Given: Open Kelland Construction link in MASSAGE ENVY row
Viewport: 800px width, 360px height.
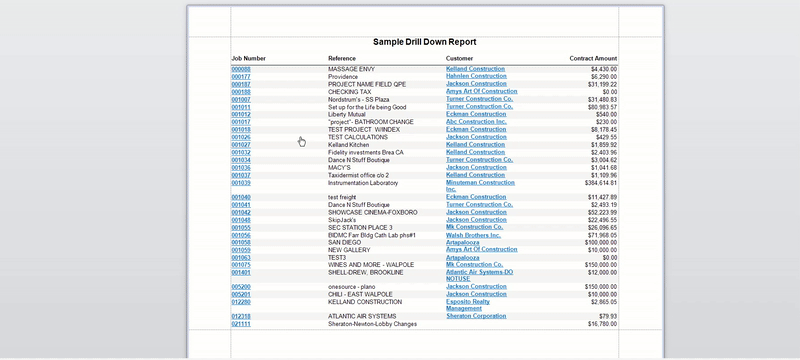Looking at the screenshot, I should (x=476, y=69).
